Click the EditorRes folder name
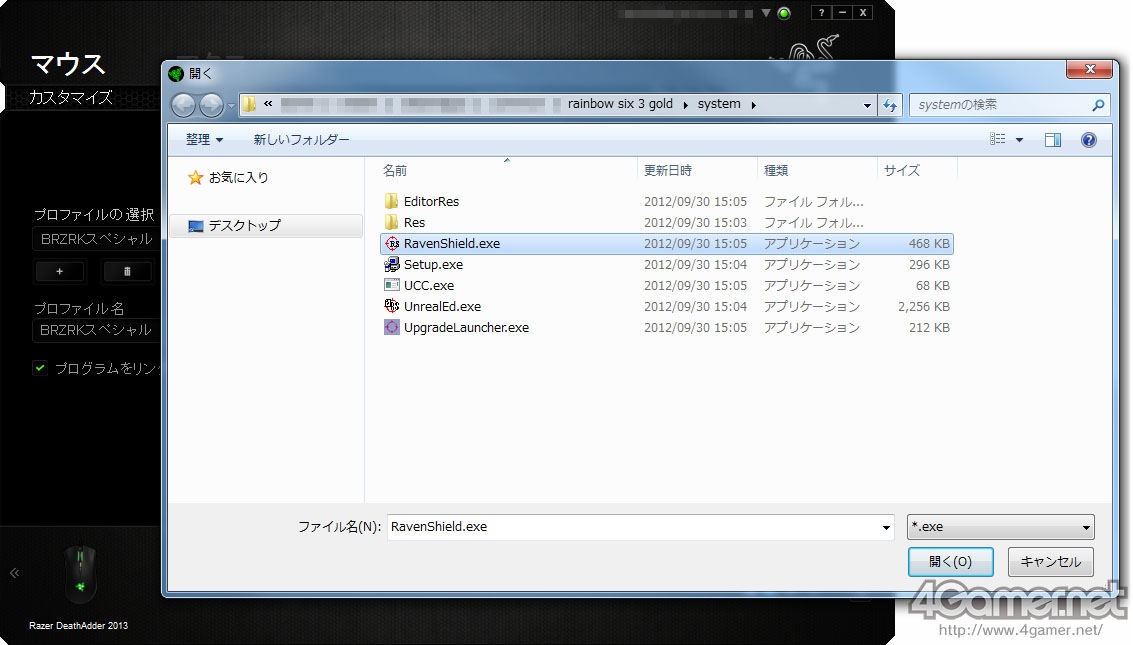 (x=431, y=202)
